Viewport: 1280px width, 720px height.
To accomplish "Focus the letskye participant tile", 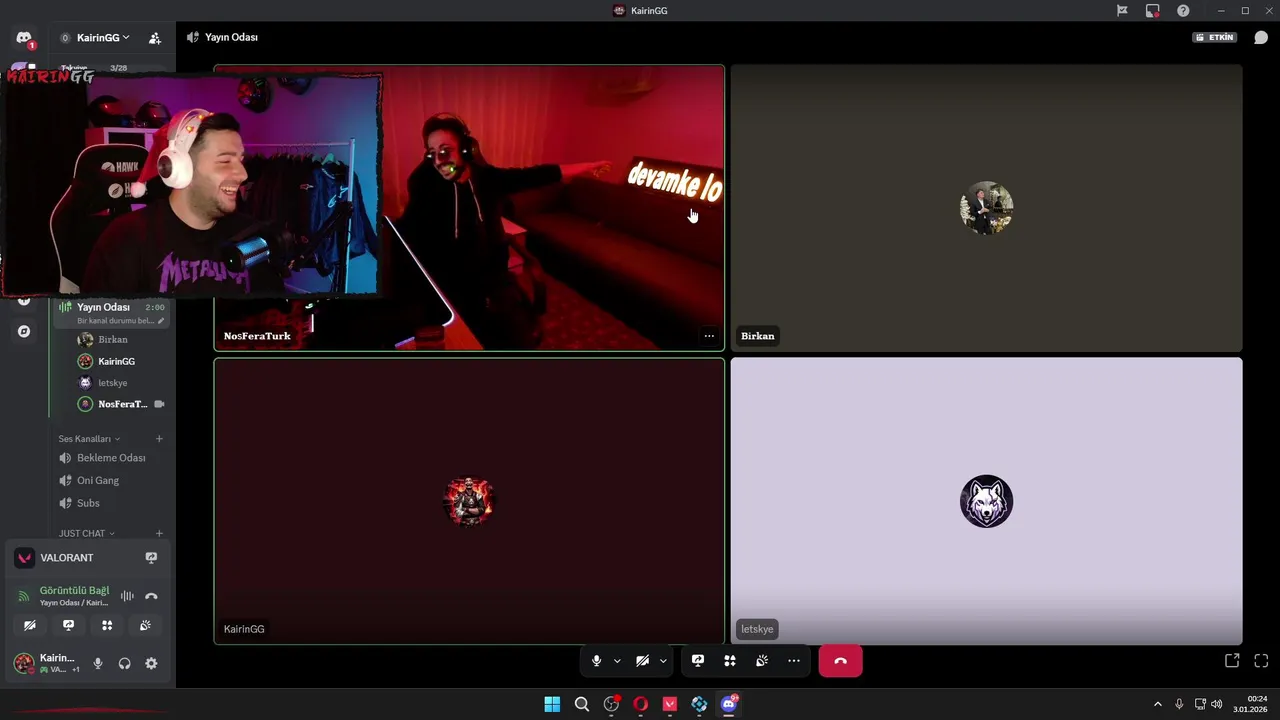I will [x=986, y=501].
